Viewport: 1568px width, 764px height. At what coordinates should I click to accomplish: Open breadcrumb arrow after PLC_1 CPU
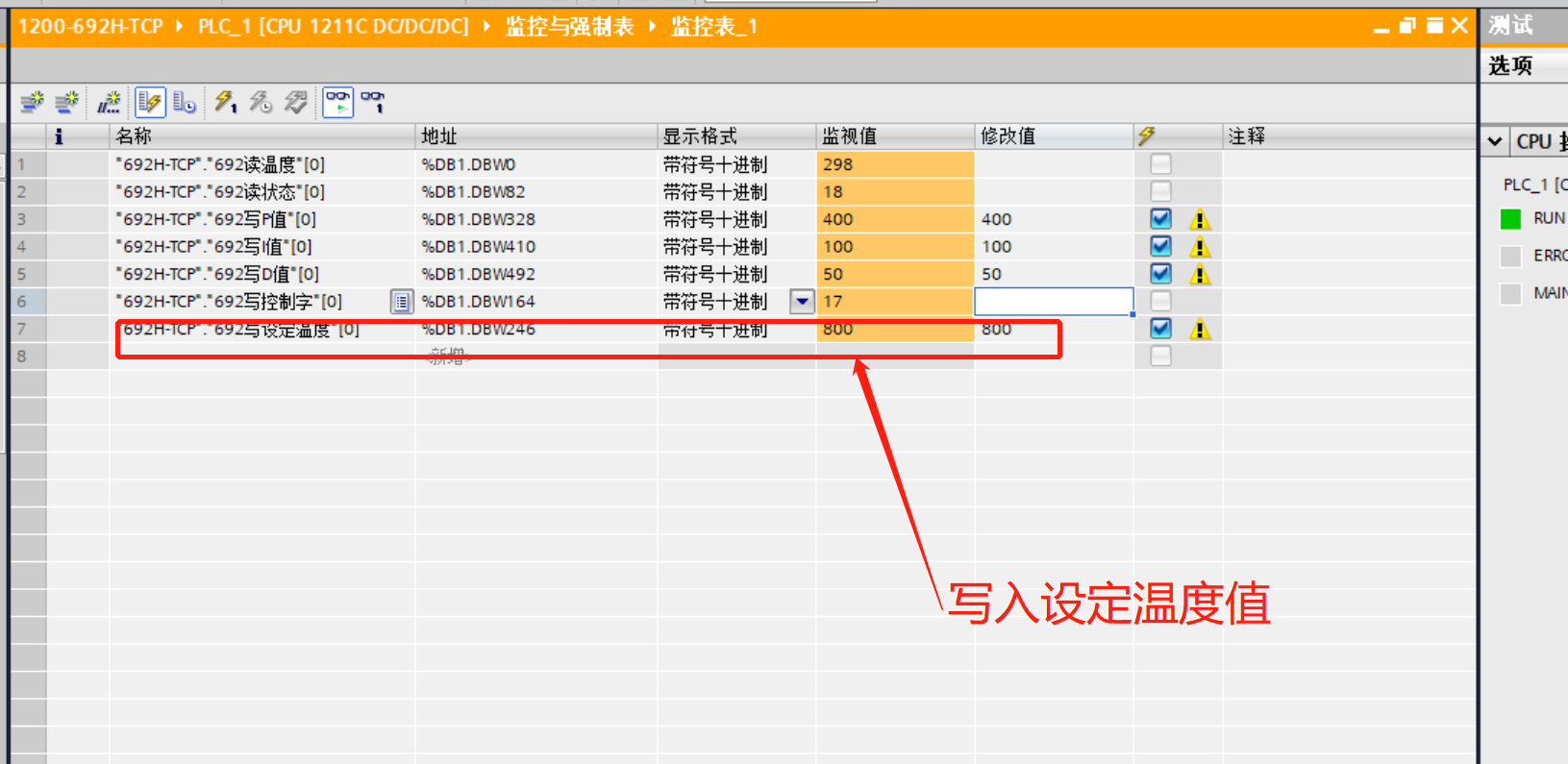coord(486,26)
